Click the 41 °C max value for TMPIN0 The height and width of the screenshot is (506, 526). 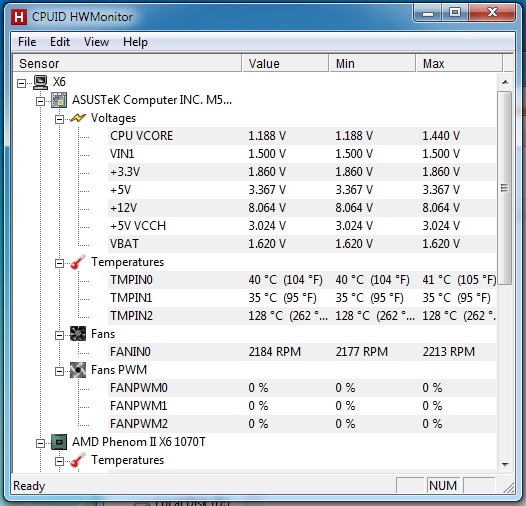[x=459, y=280]
